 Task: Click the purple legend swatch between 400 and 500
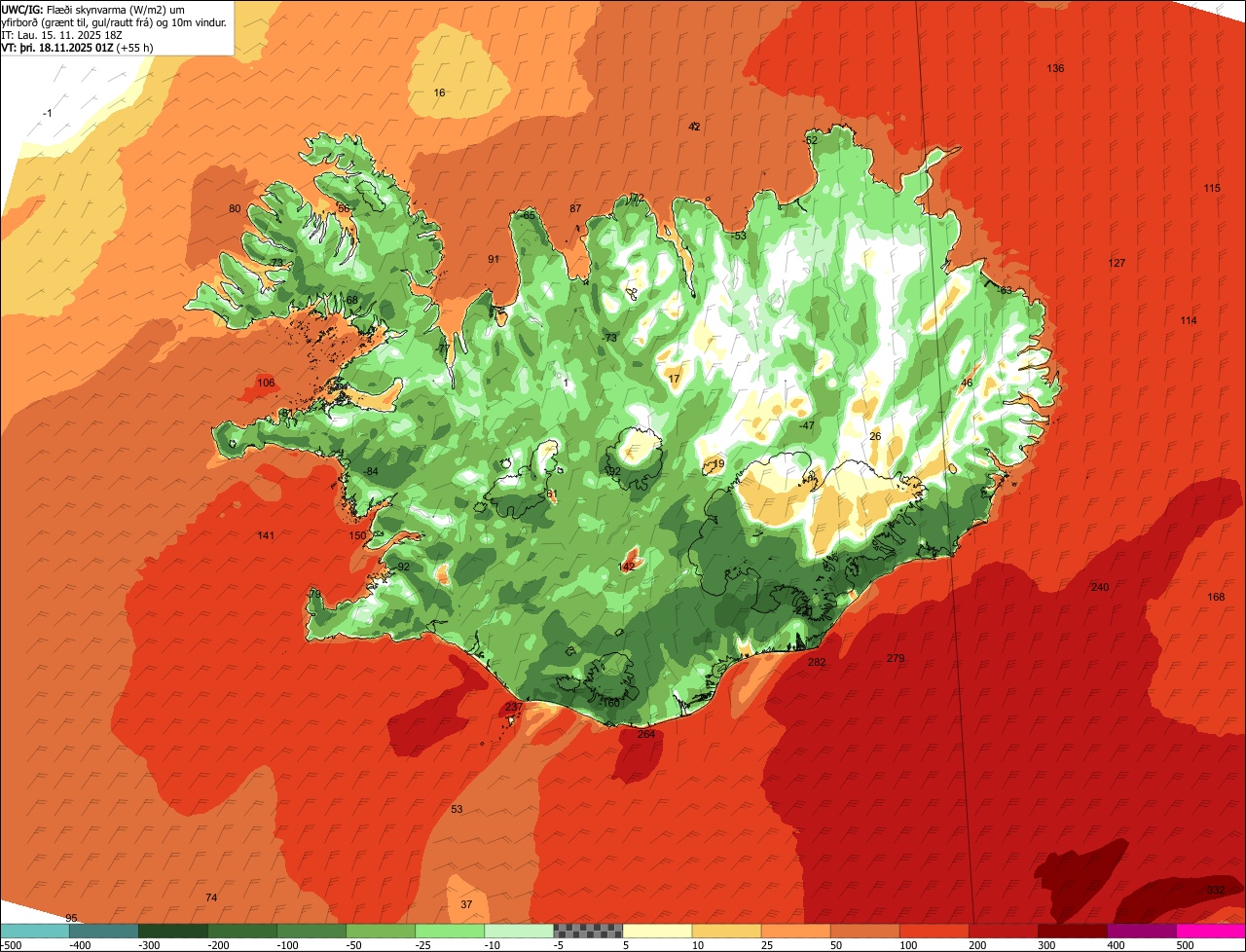coord(1142,930)
